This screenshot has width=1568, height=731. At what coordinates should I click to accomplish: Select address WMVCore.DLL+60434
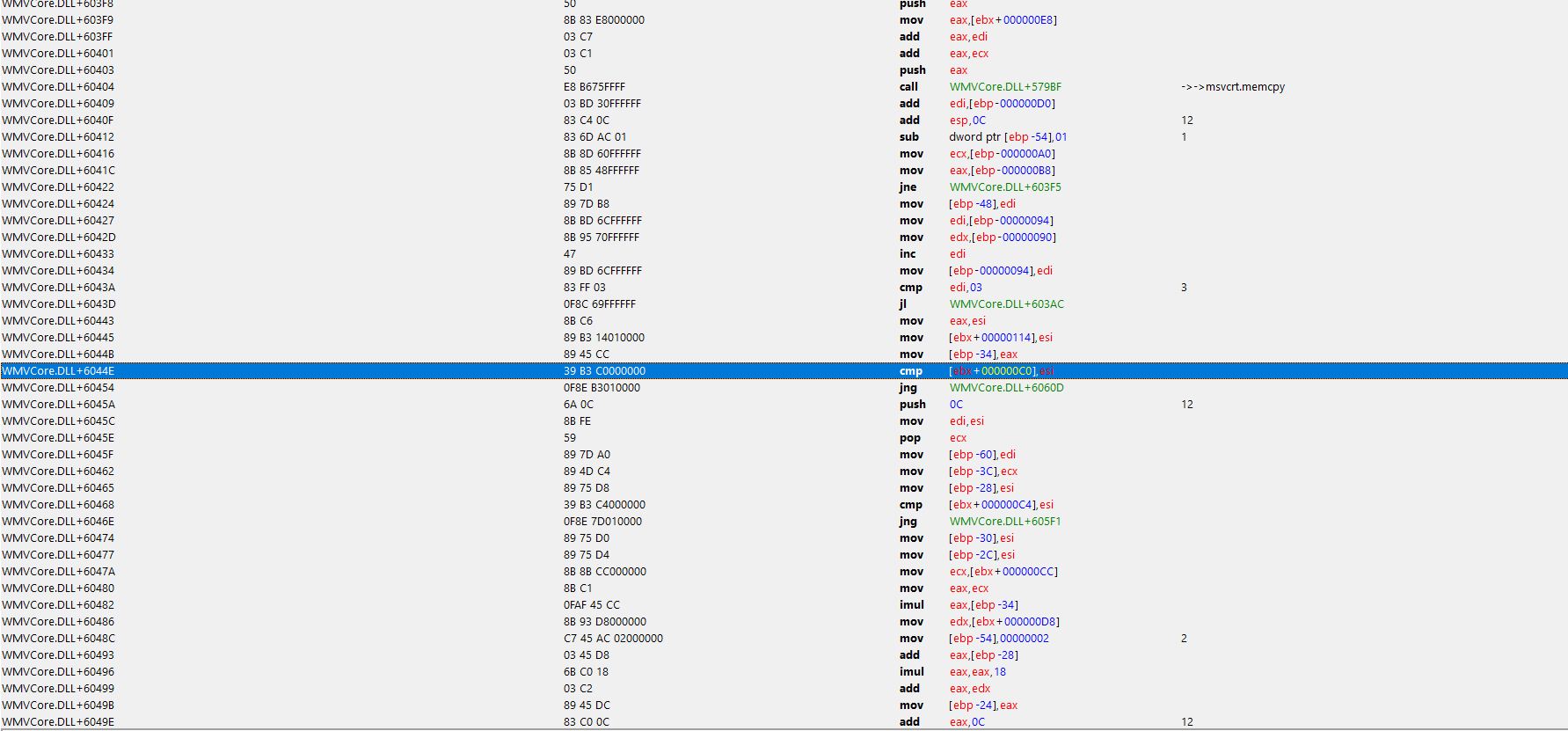tap(58, 271)
